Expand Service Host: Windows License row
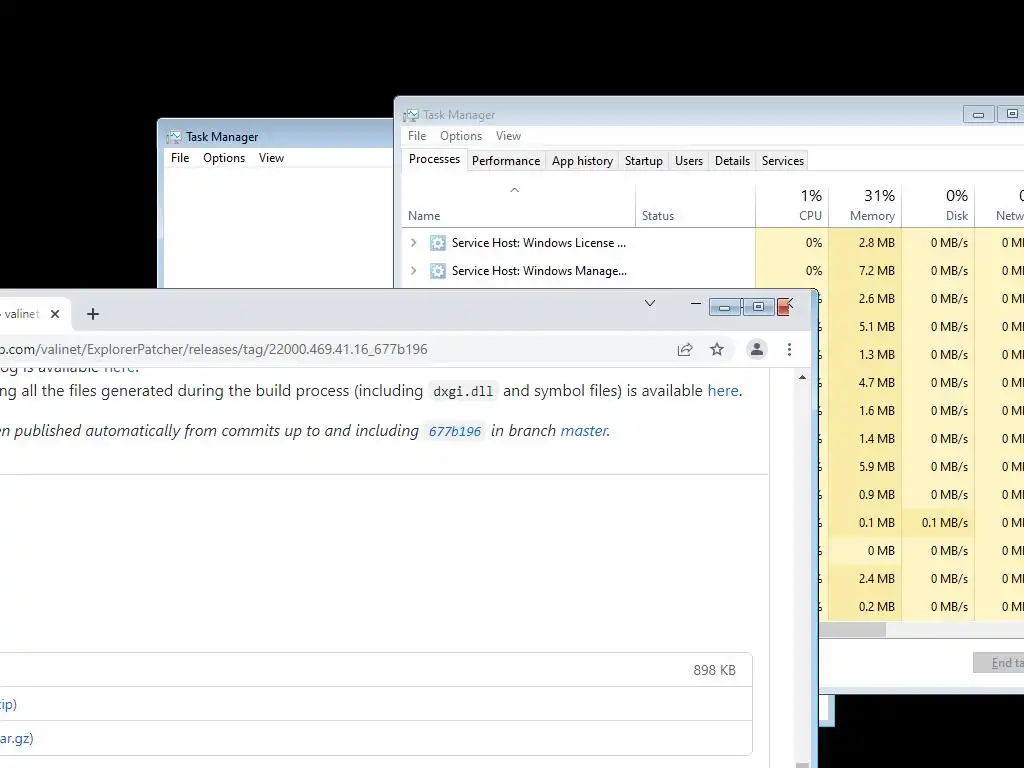 413,243
